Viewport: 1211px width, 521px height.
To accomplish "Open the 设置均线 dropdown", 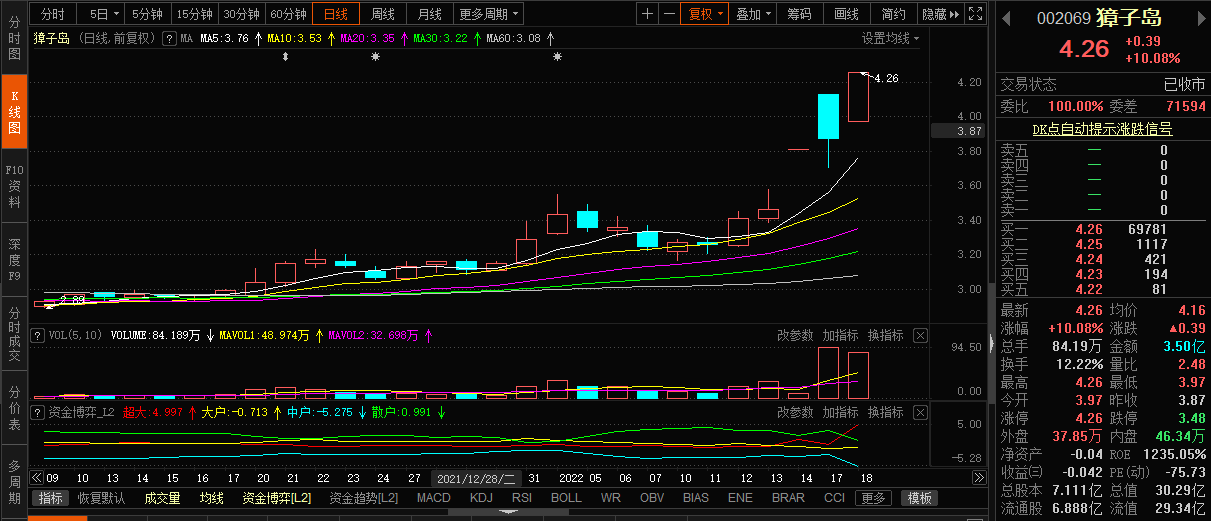I will pyautogui.click(x=891, y=38).
